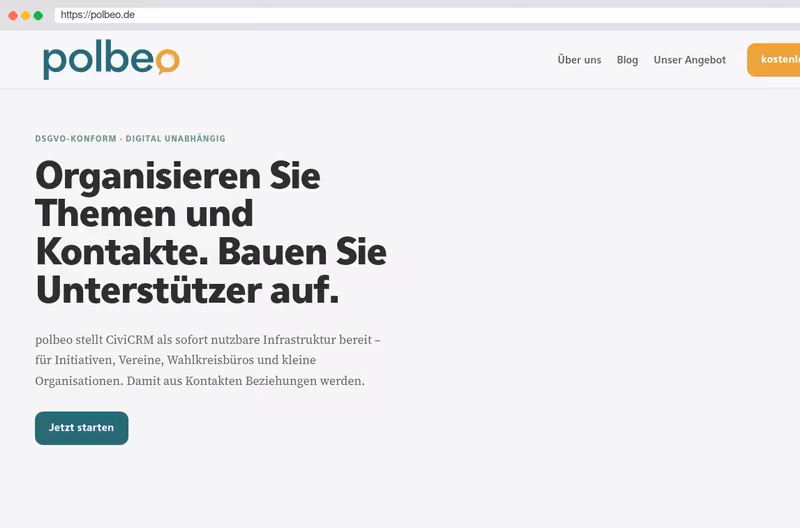The width and height of the screenshot is (800, 528).
Task: Open the Über uns page
Action: coord(579,60)
